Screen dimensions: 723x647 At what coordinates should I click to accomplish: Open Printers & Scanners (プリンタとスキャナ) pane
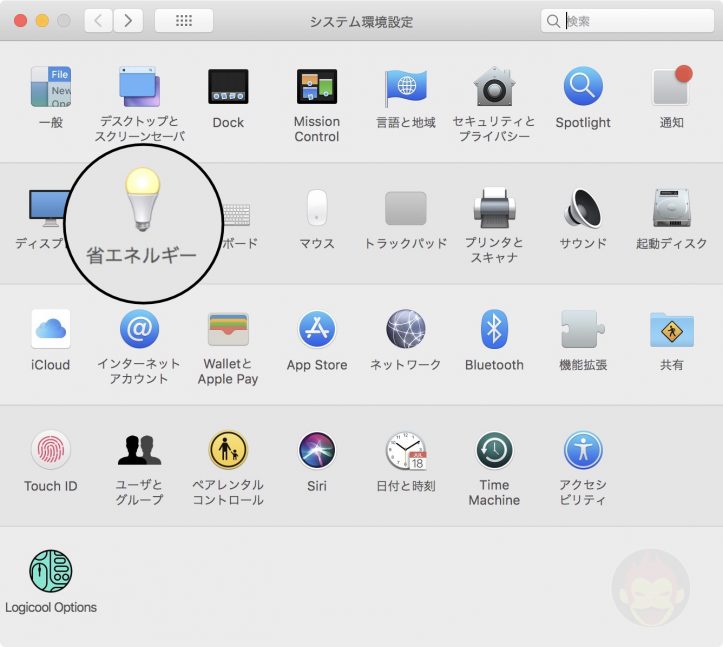[494, 208]
